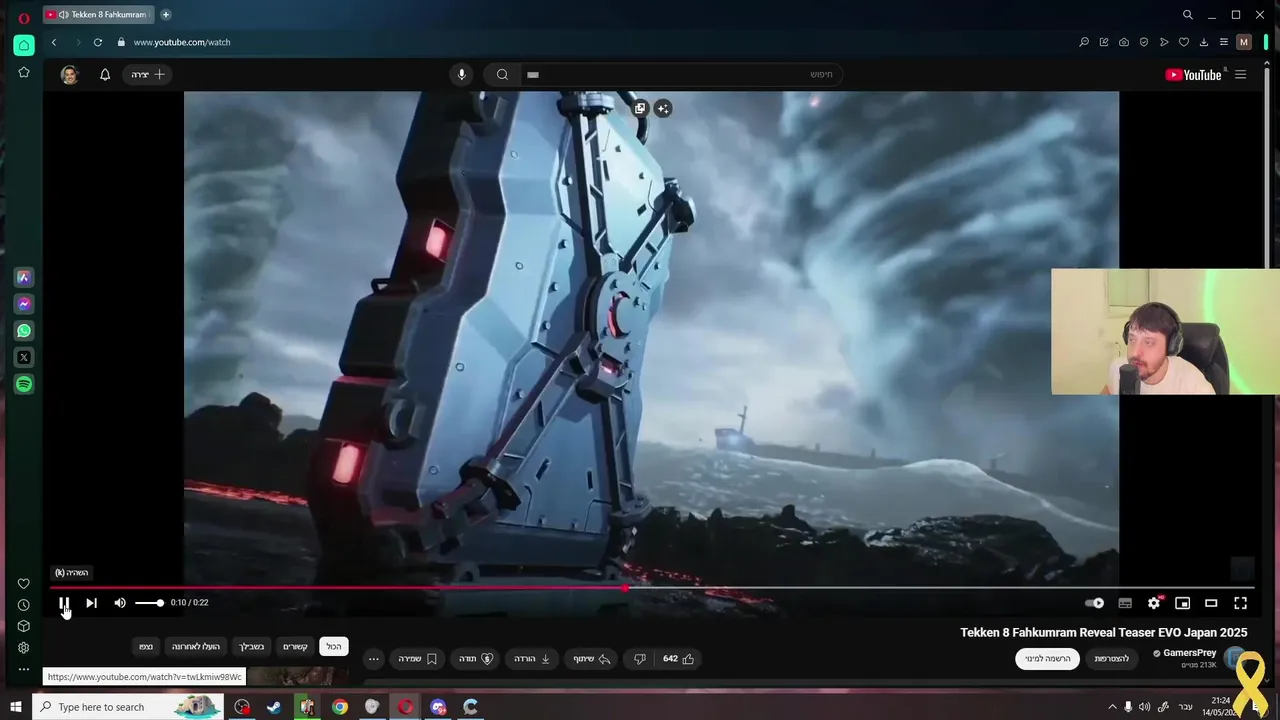Viewport: 1280px width, 720px height.
Task: Reload the current page
Action: 98,42
